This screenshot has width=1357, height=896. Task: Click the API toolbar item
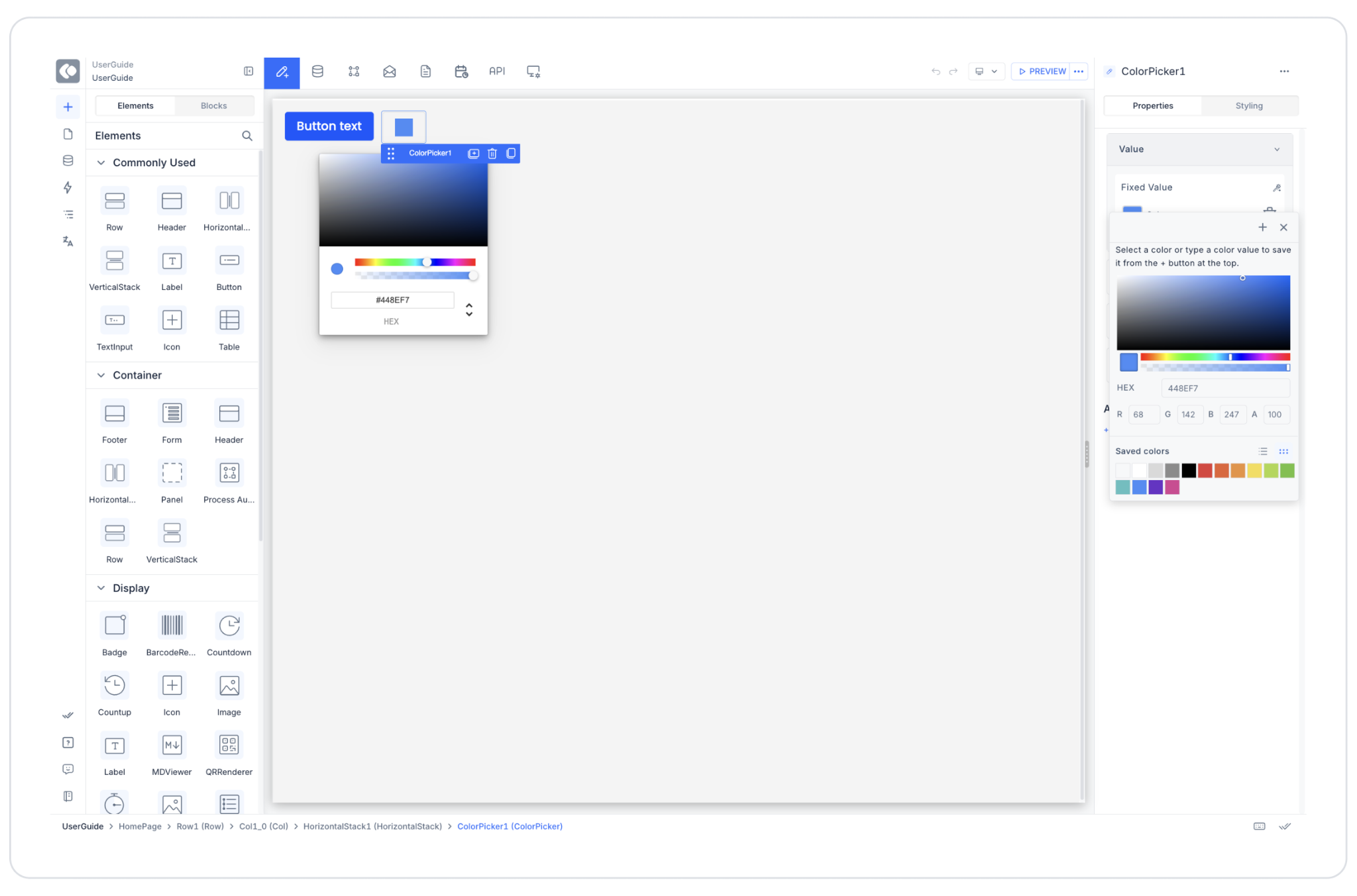pos(496,72)
